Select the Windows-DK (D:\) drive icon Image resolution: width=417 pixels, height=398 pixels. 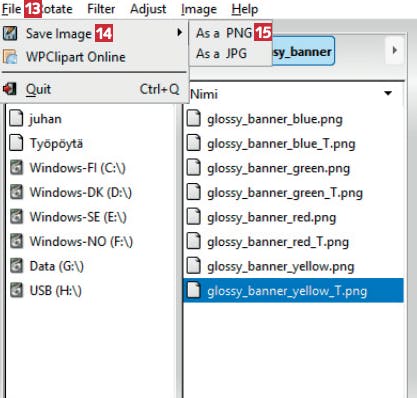(x=16, y=192)
